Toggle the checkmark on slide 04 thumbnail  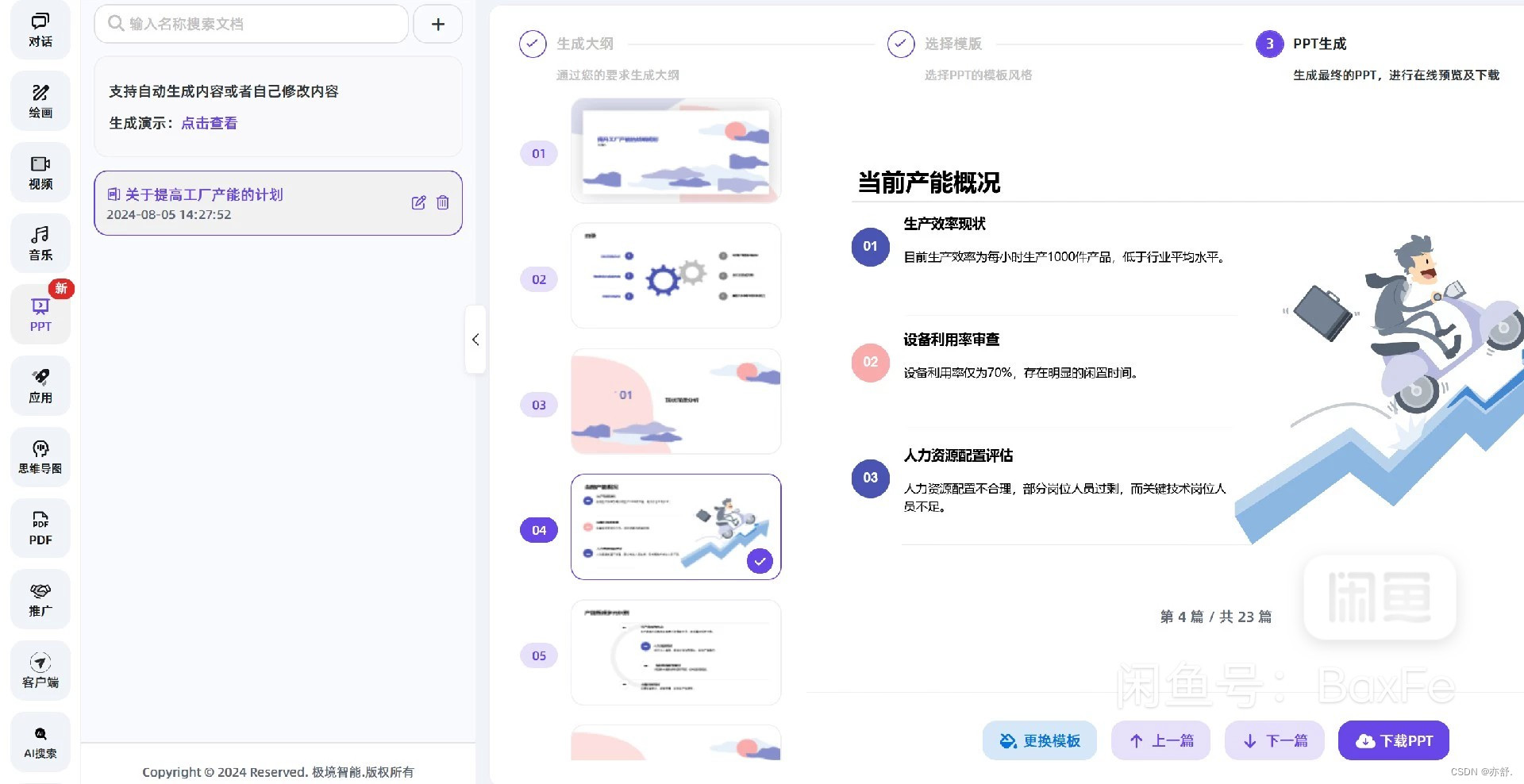[760, 561]
